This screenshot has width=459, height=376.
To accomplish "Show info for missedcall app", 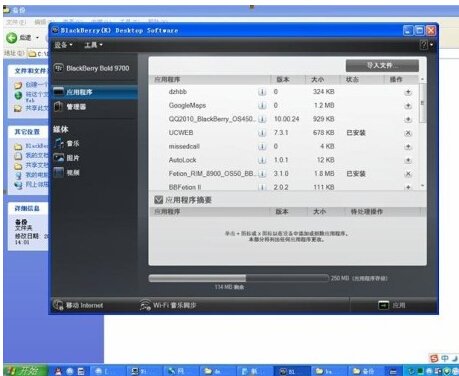I will tap(262, 147).
